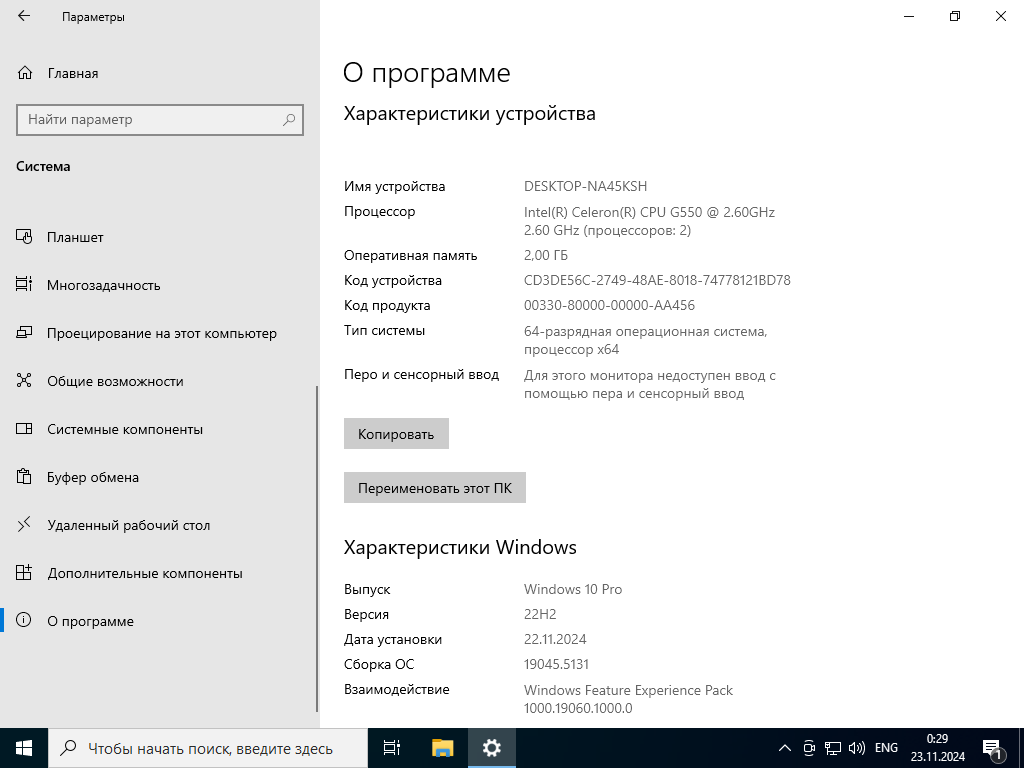Viewport: 1024px width, 768px height.
Task: Click product code 00330-80000-00000-AA456
Action: click(x=609, y=305)
